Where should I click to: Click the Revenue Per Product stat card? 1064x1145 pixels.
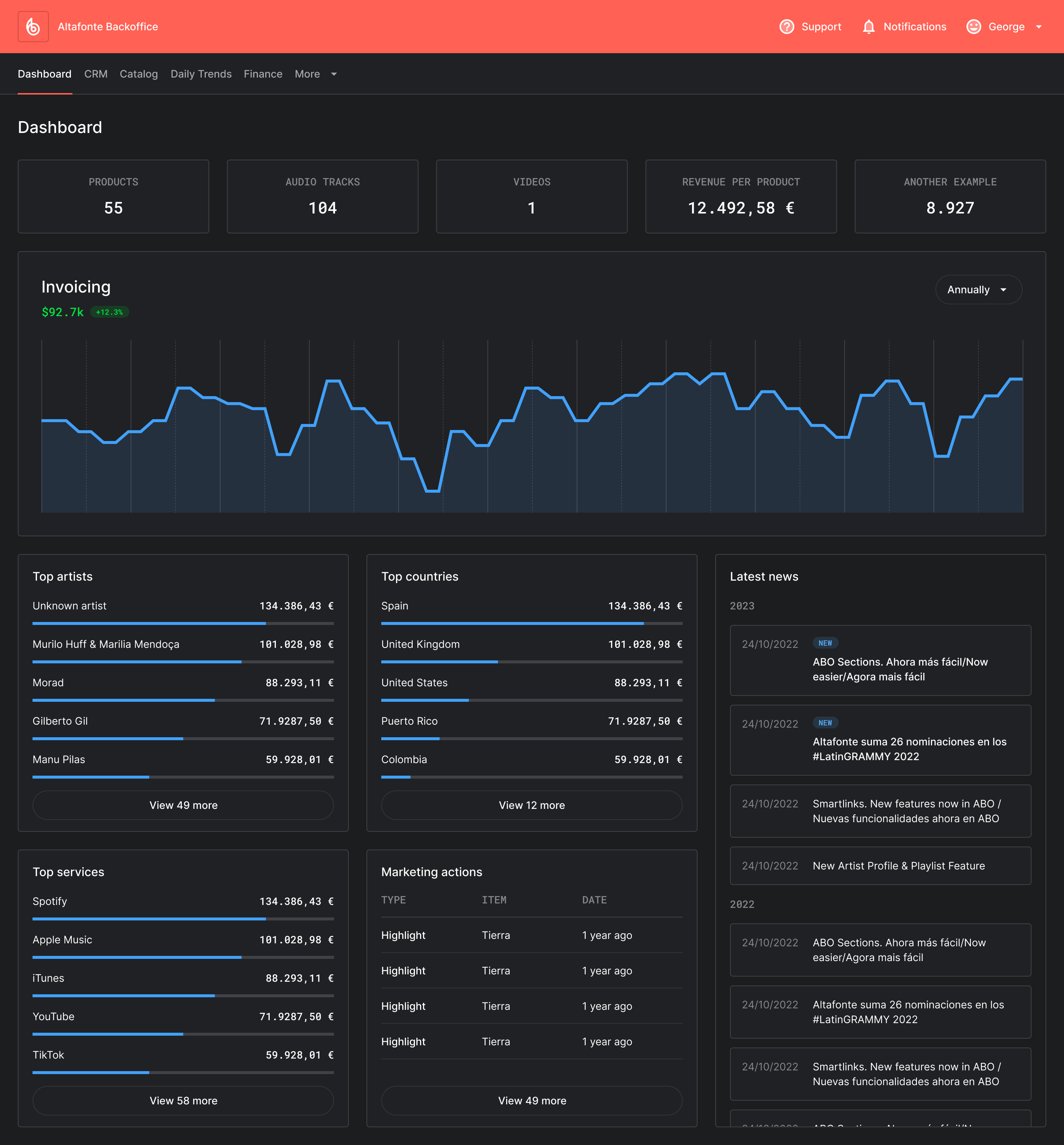[x=740, y=196]
